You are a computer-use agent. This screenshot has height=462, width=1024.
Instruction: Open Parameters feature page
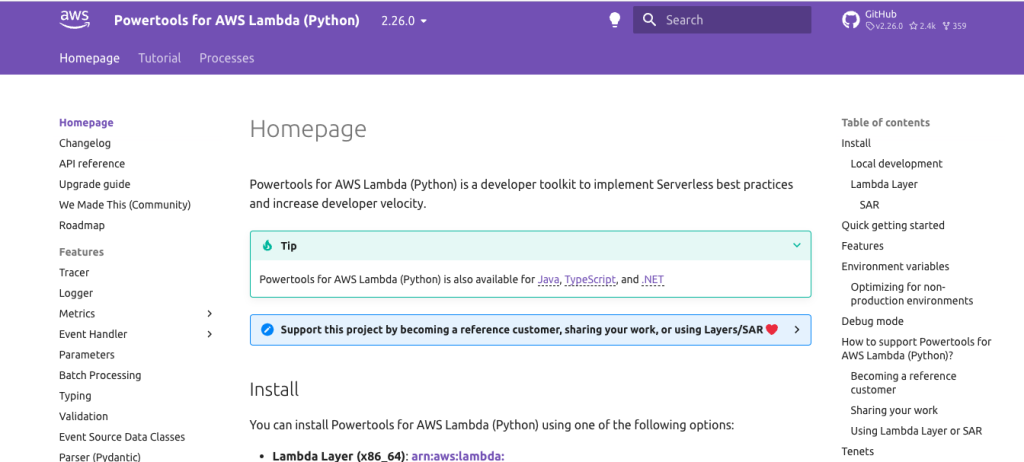coord(87,355)
